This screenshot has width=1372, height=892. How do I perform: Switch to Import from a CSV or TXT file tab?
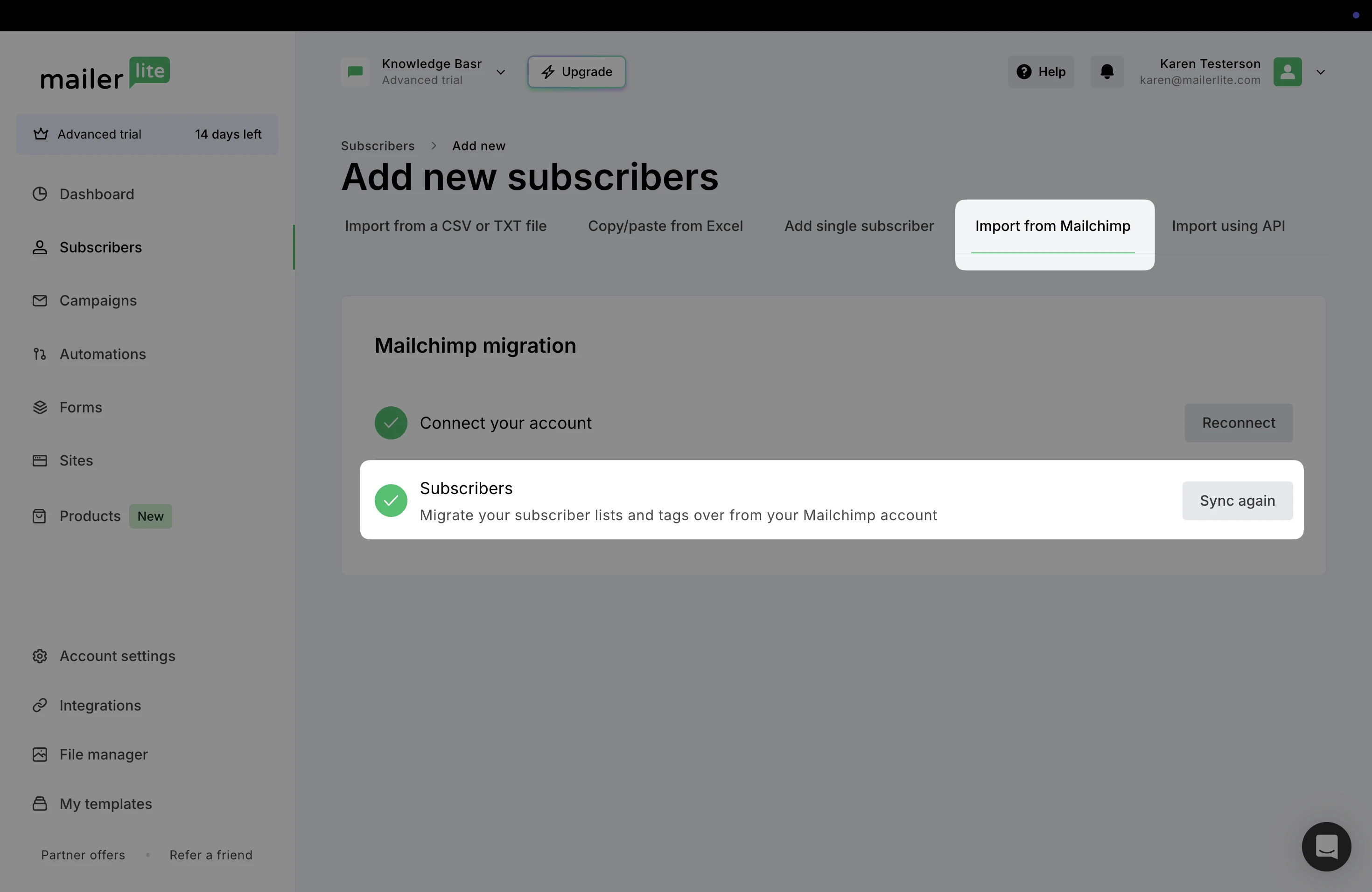[x=445, y=226]
